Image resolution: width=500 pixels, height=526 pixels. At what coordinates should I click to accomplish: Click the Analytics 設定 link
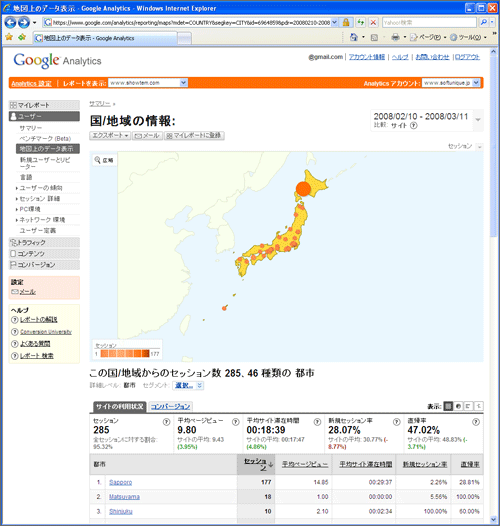coord(31,84)
